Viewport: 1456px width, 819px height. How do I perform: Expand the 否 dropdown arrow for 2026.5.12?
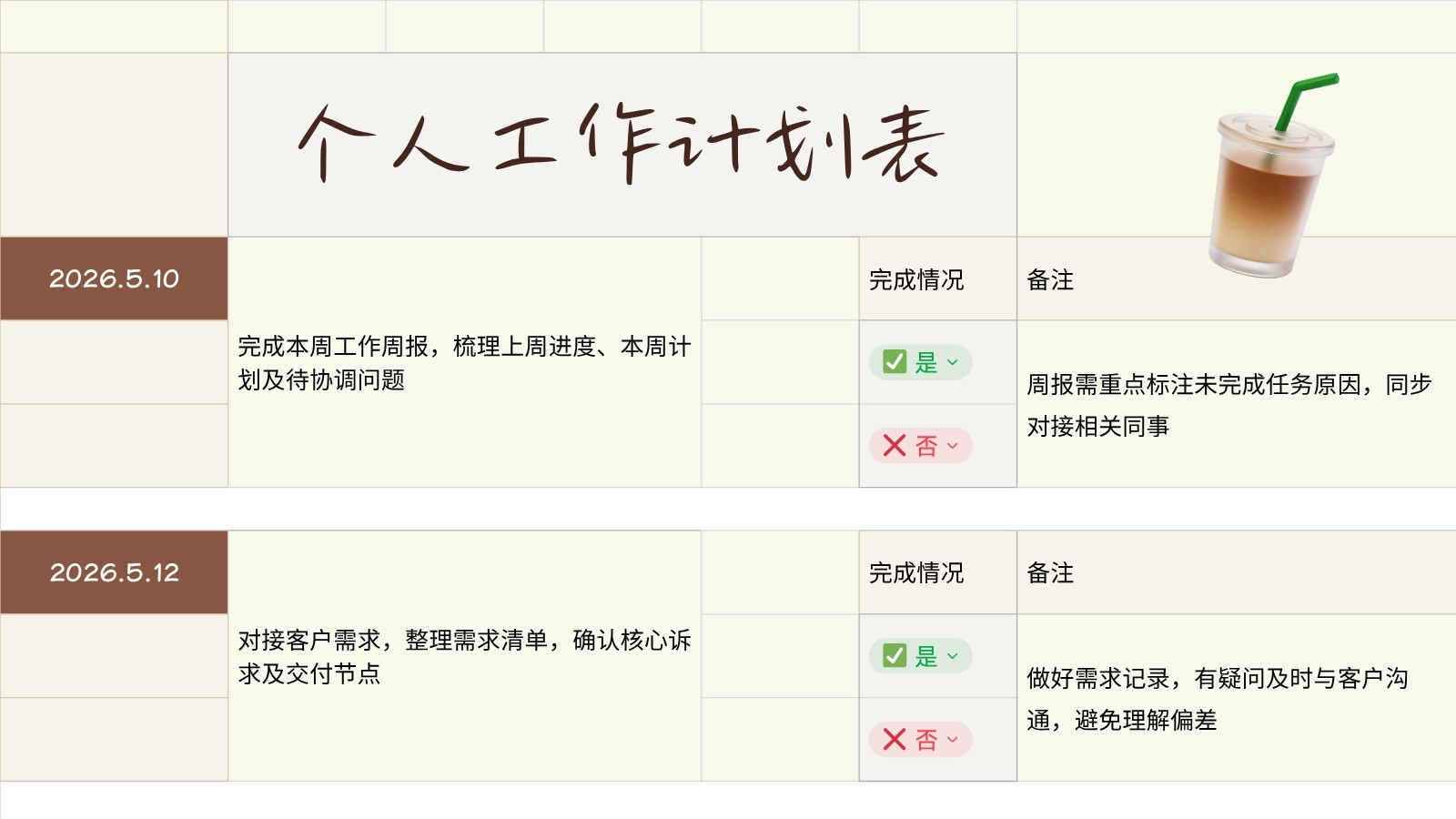(x=953, y=740)
